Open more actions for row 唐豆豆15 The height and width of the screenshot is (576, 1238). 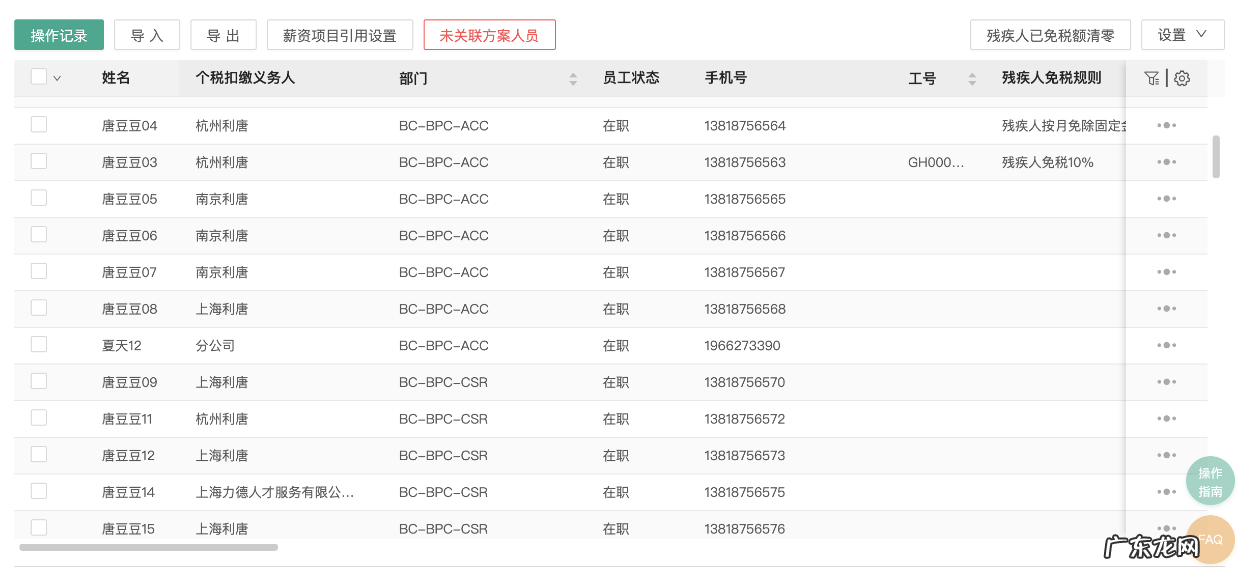(1166, 528)
